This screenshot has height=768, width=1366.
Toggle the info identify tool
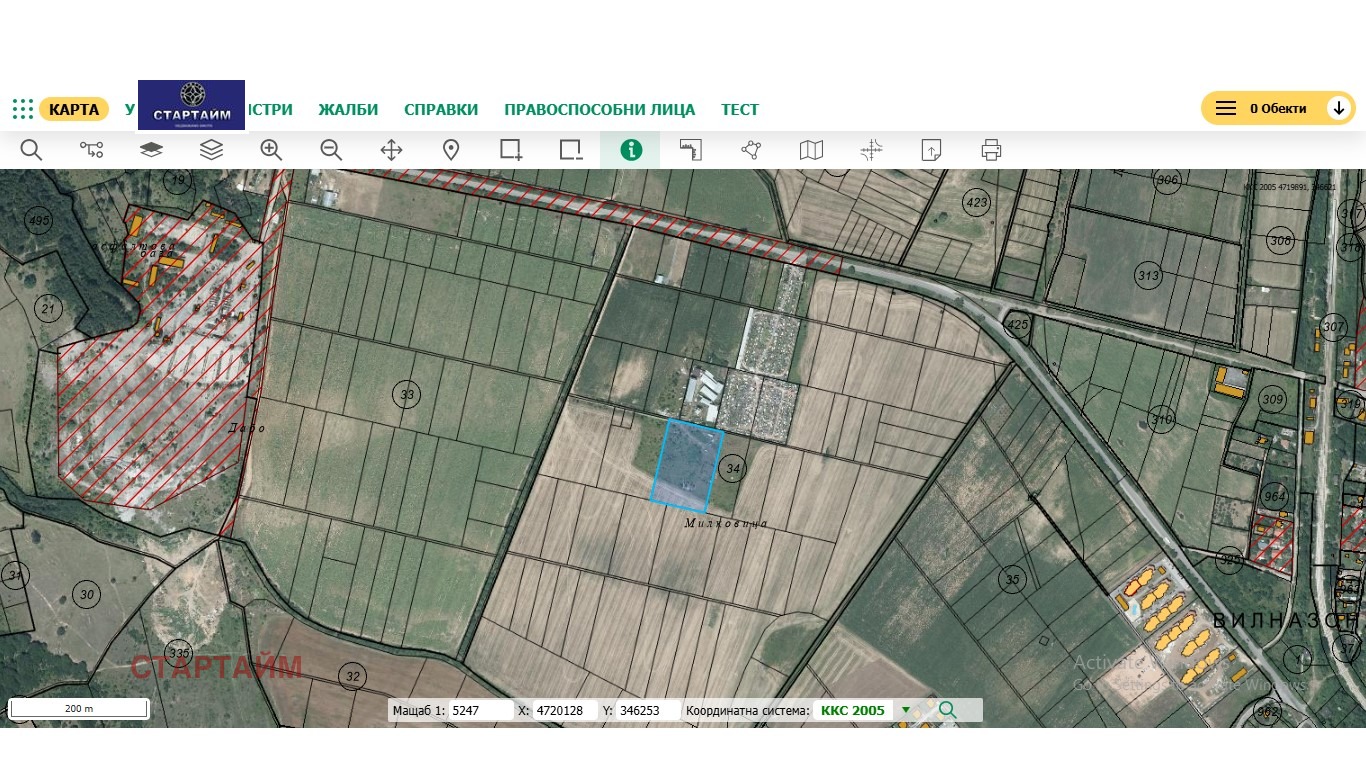point(631,150)
